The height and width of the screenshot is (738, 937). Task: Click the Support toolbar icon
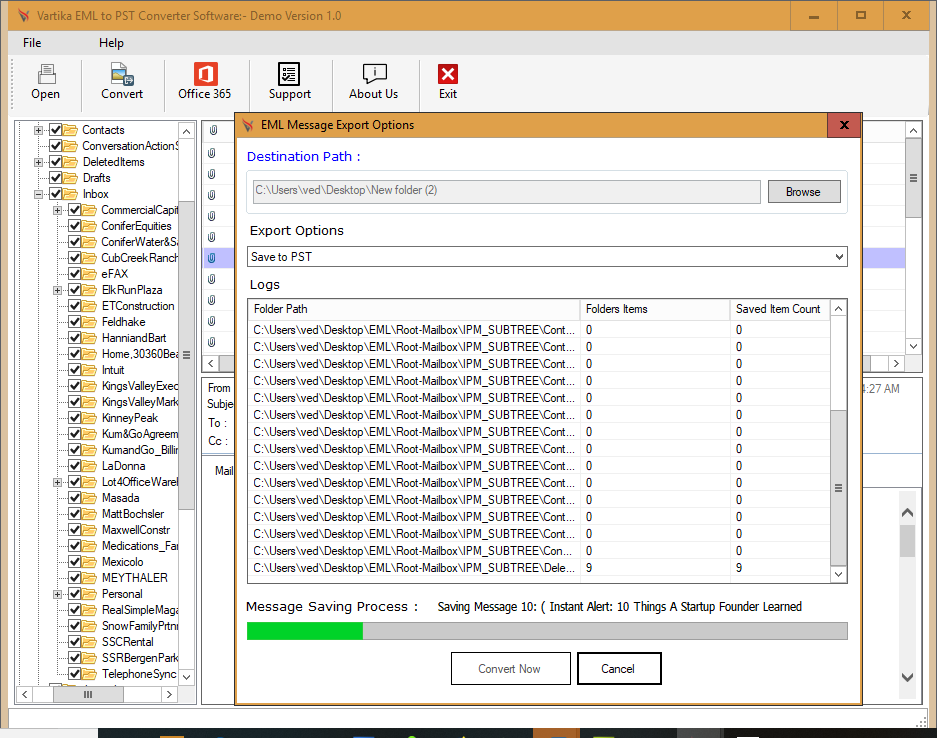289,74
